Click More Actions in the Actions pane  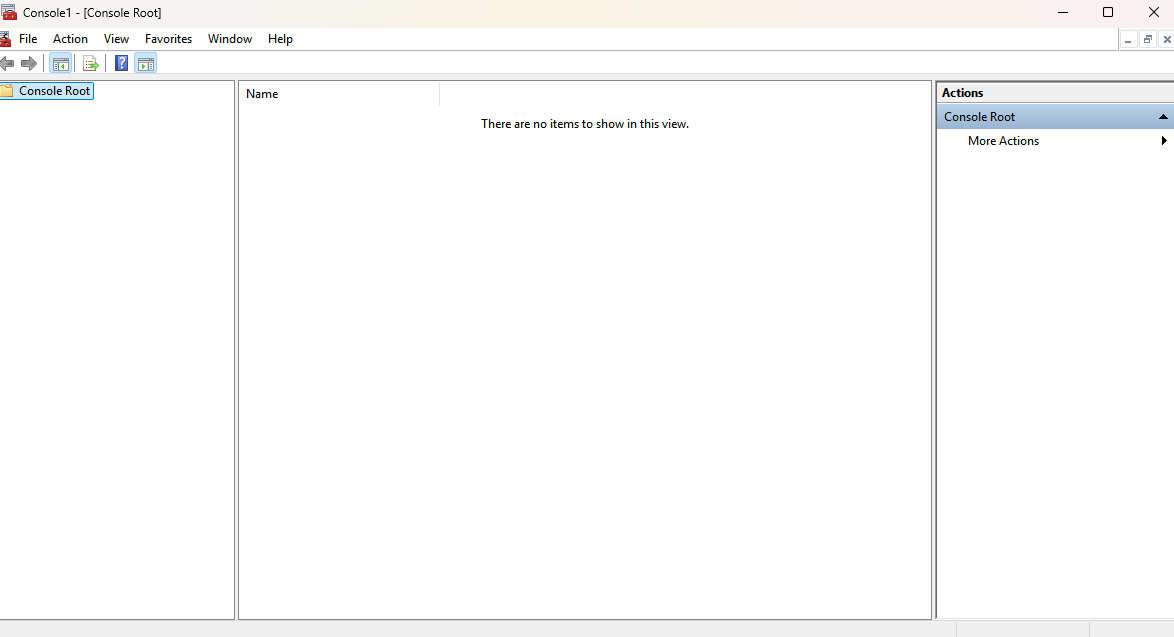coord(1003,141)
